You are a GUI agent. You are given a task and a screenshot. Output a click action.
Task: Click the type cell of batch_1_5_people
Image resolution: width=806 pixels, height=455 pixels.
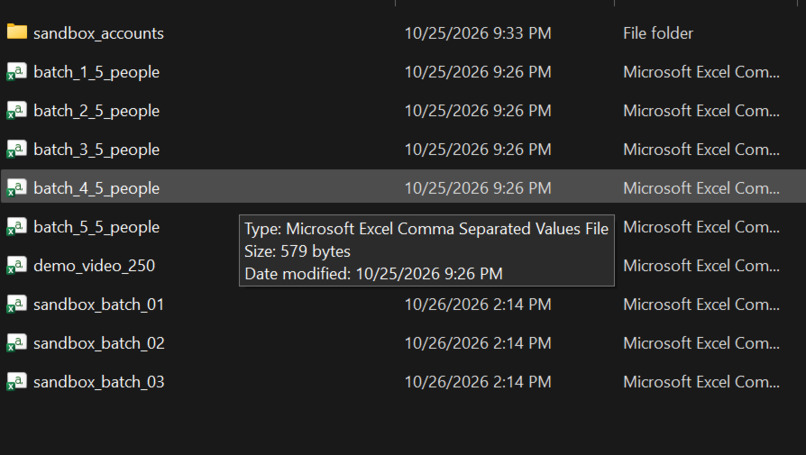click(x=701, y=72)
